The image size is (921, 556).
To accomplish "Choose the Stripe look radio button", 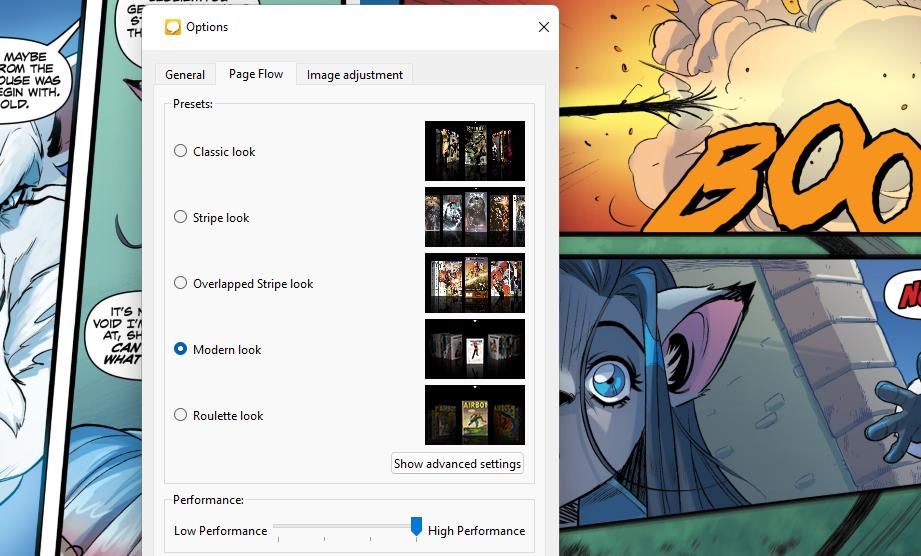I will pos(180,217).
